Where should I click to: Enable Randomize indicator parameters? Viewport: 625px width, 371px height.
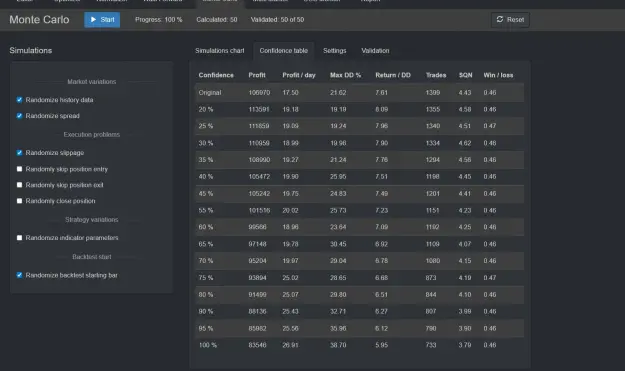pyautogui.click(x=19, y=238)
